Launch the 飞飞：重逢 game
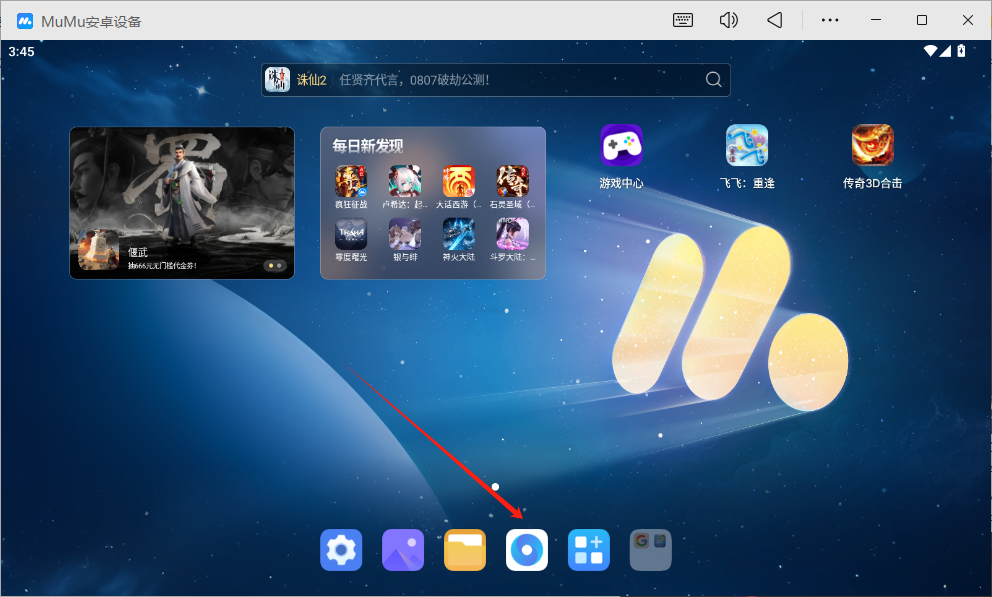 tap(747, 146)
